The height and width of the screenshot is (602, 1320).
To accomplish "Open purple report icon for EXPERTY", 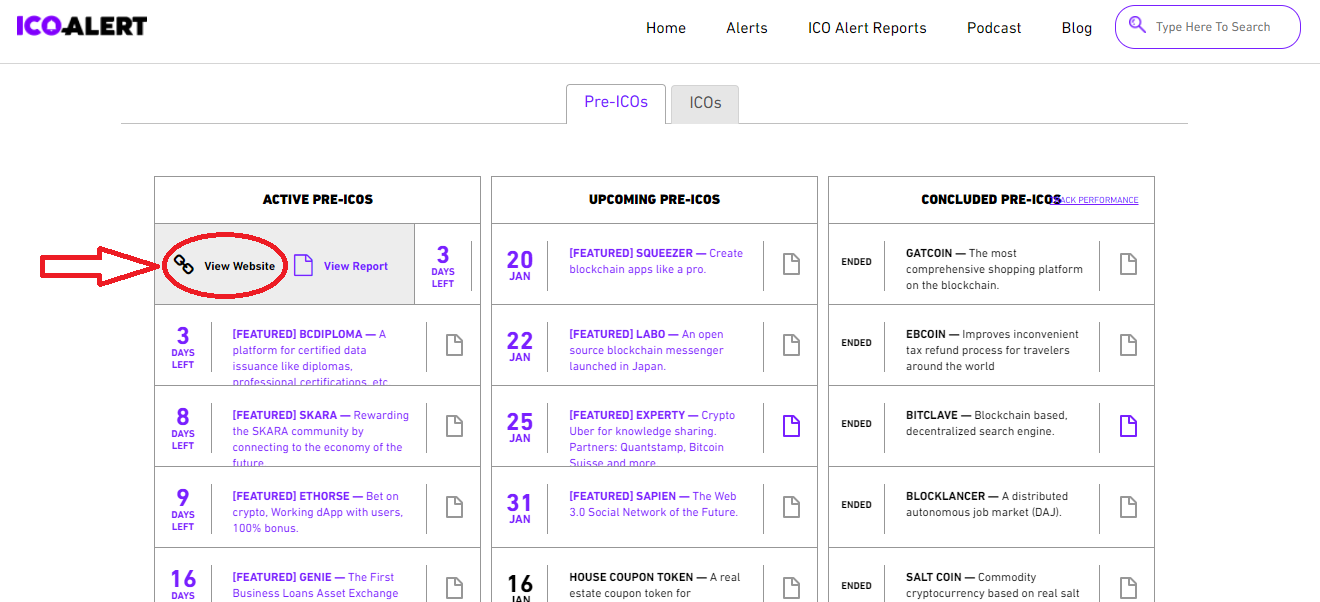I will pos(791,426).
